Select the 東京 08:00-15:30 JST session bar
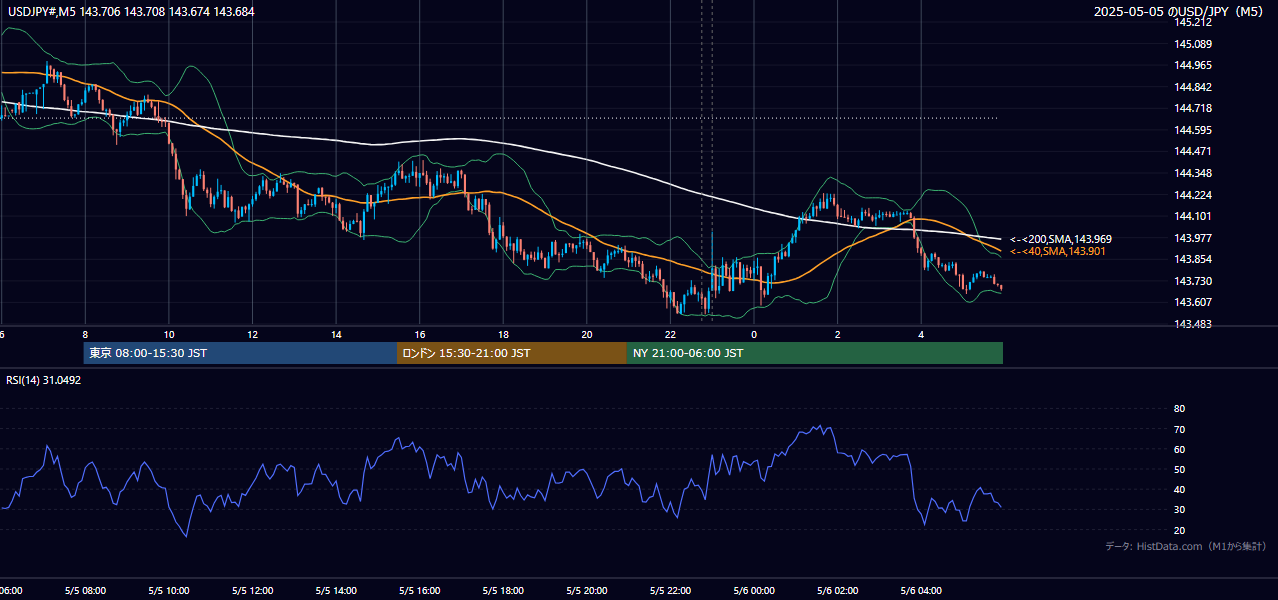 [x=240, y=353]
